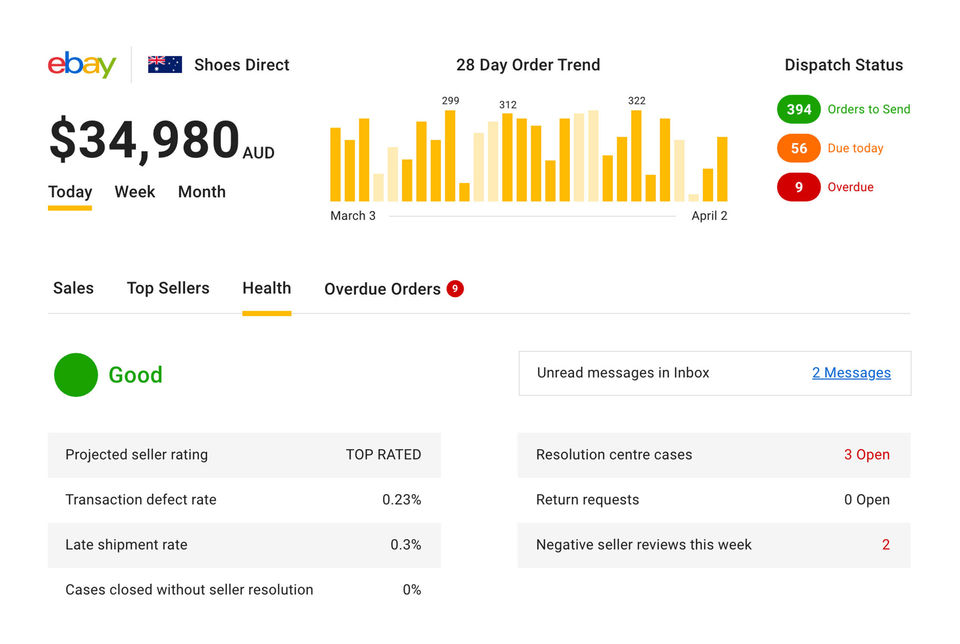
Task: Open the Sales tab
Action: point(73,288)
